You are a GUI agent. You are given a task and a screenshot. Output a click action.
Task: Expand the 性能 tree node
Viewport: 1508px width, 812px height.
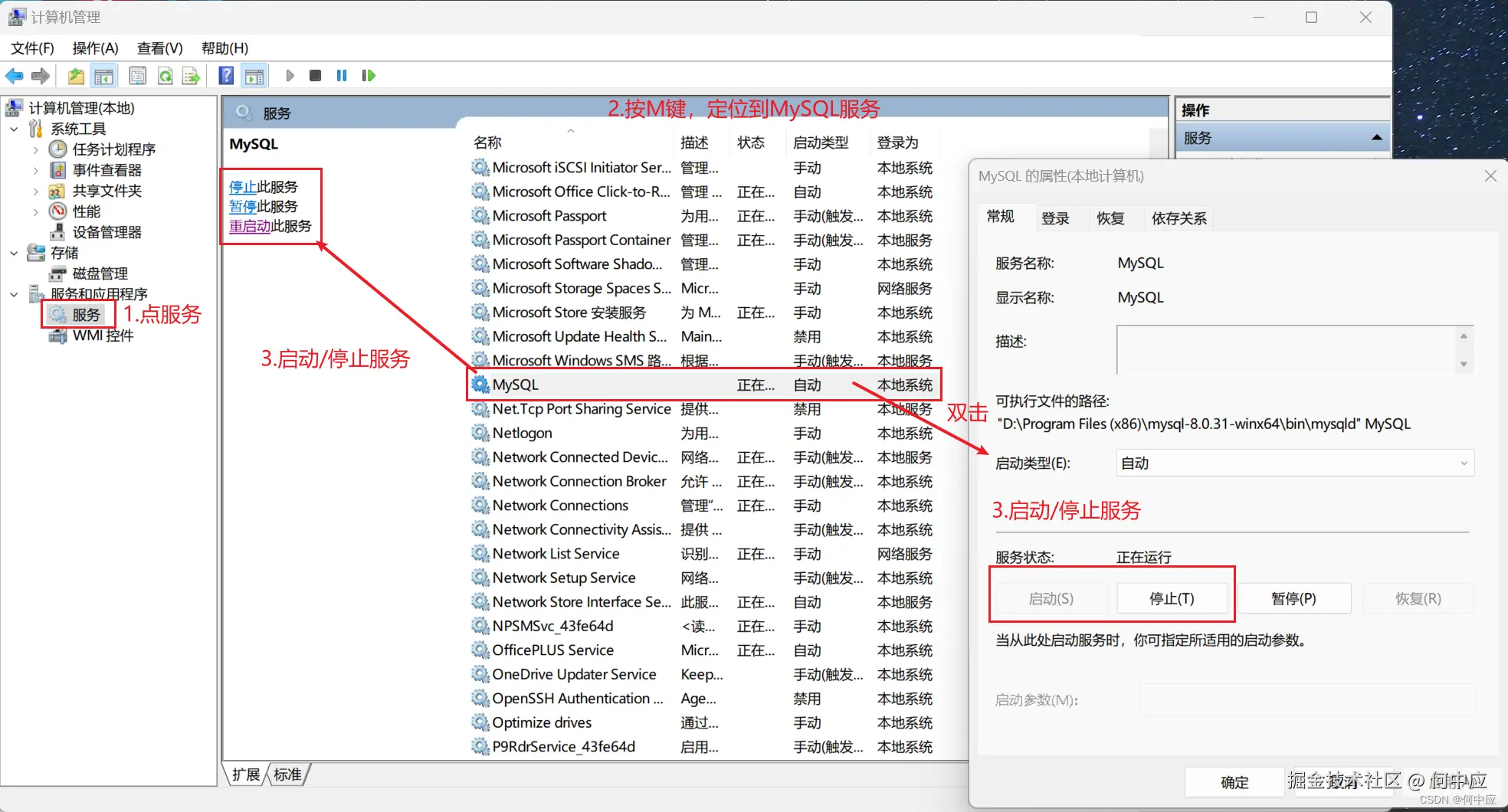35,211
